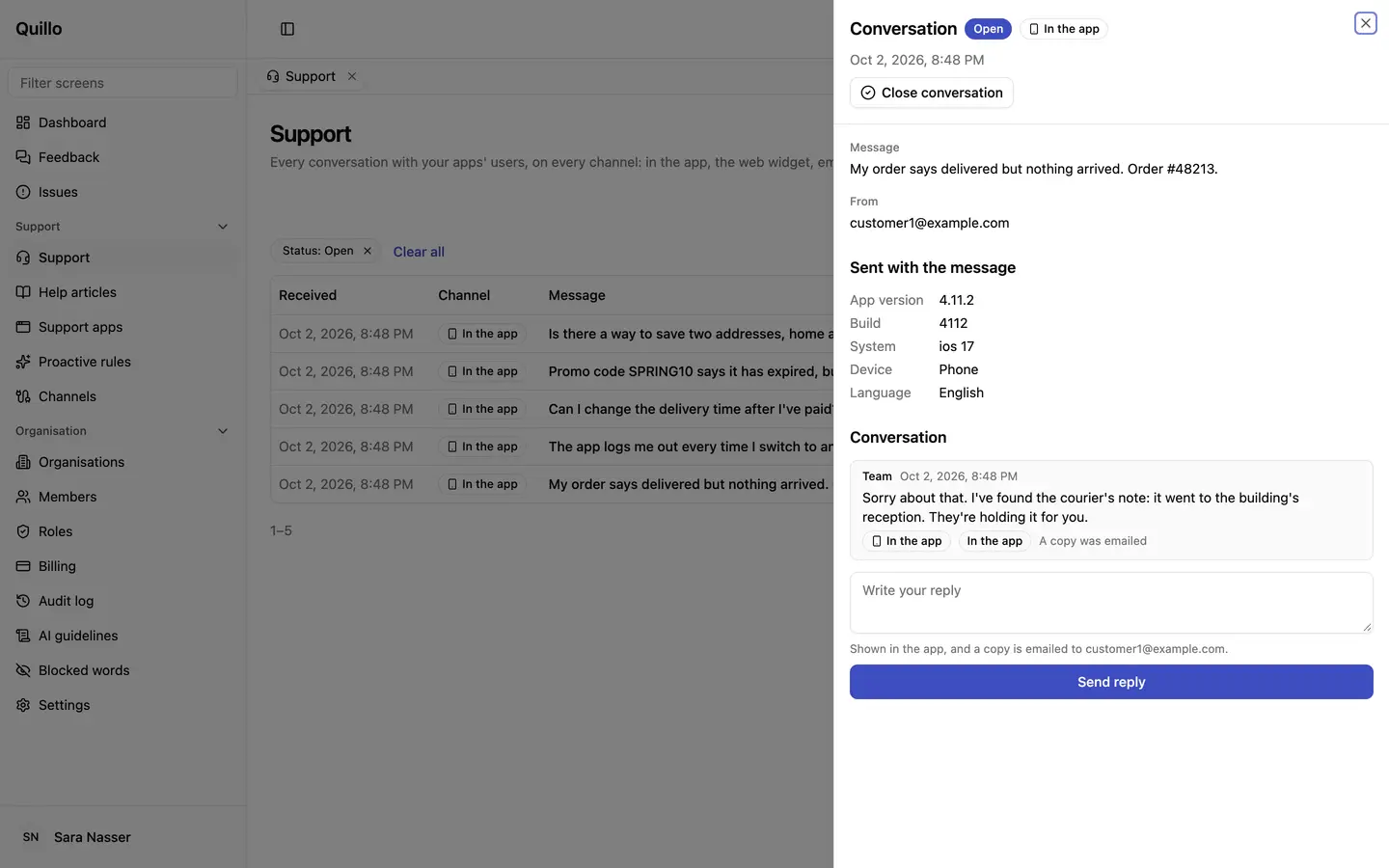Click the Channel column header

pos(464,295)
